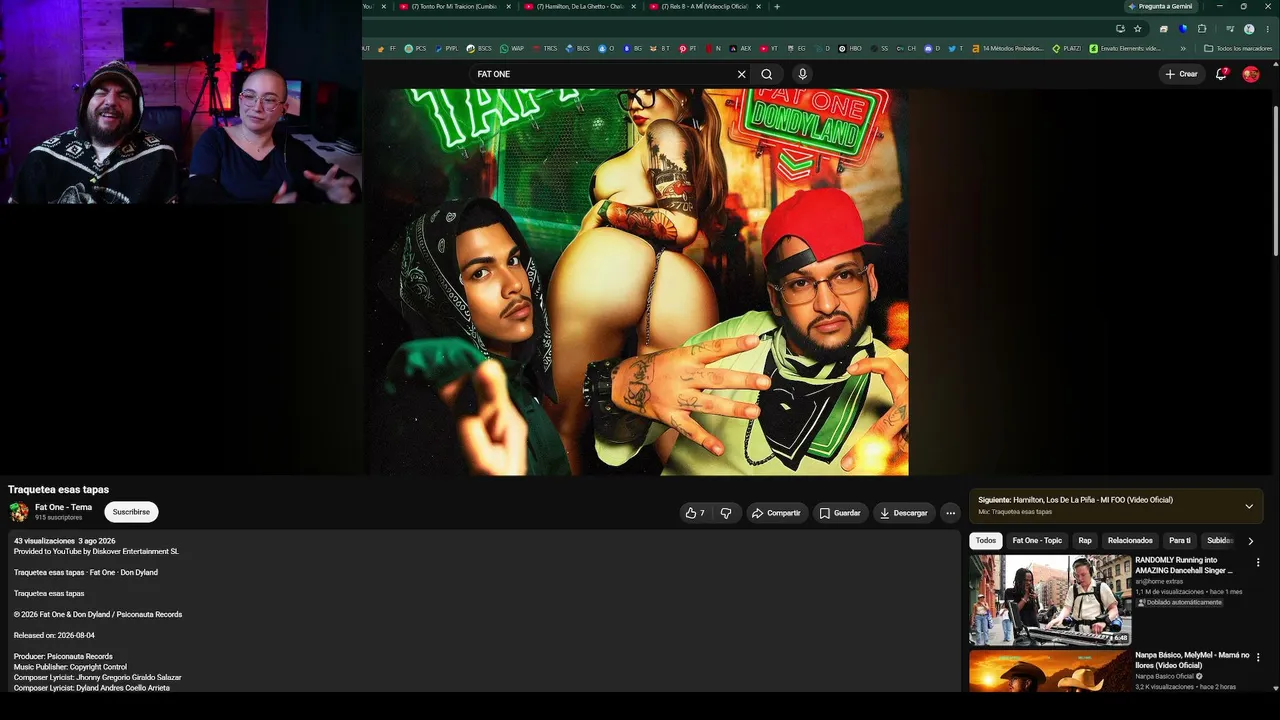Image resolution: width=1280 pixels, height=720 pixels.
Task: Open the Fat One channel avatar
Action: click(x=19, y=512)
